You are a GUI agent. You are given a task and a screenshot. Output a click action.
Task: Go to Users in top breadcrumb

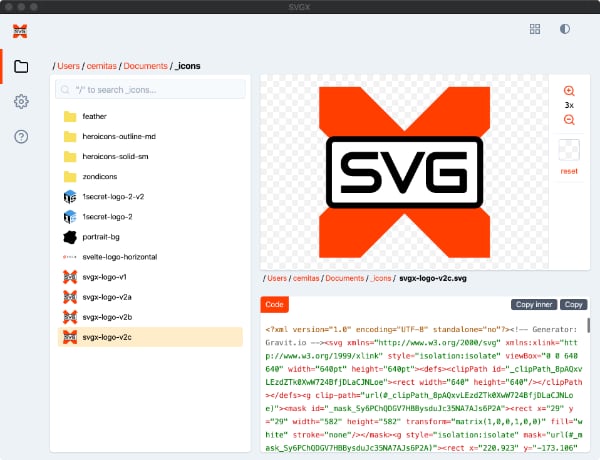[68, 66]
